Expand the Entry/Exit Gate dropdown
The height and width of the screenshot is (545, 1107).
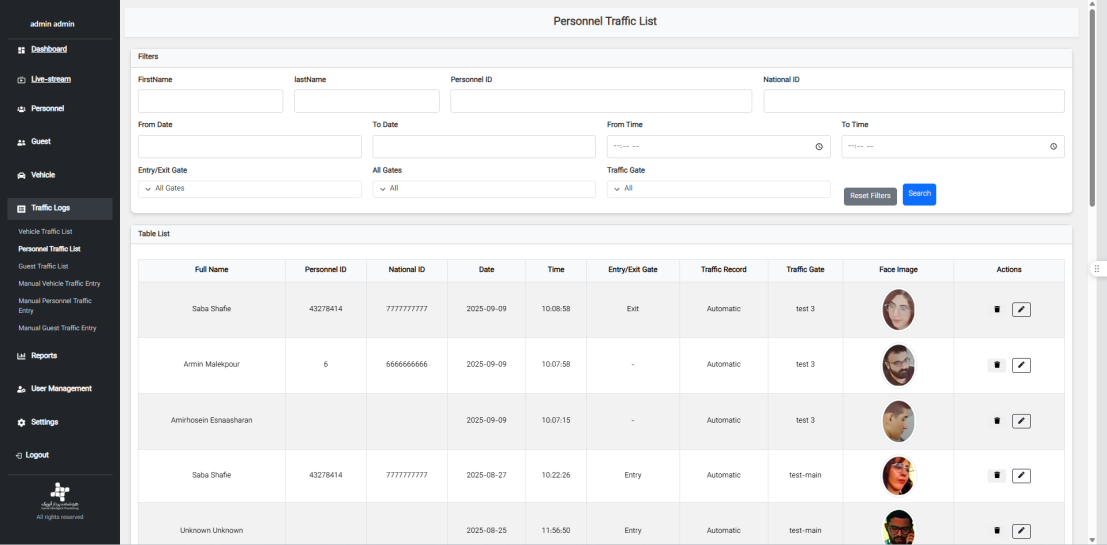pyautogui.click(x=249, y=189)
